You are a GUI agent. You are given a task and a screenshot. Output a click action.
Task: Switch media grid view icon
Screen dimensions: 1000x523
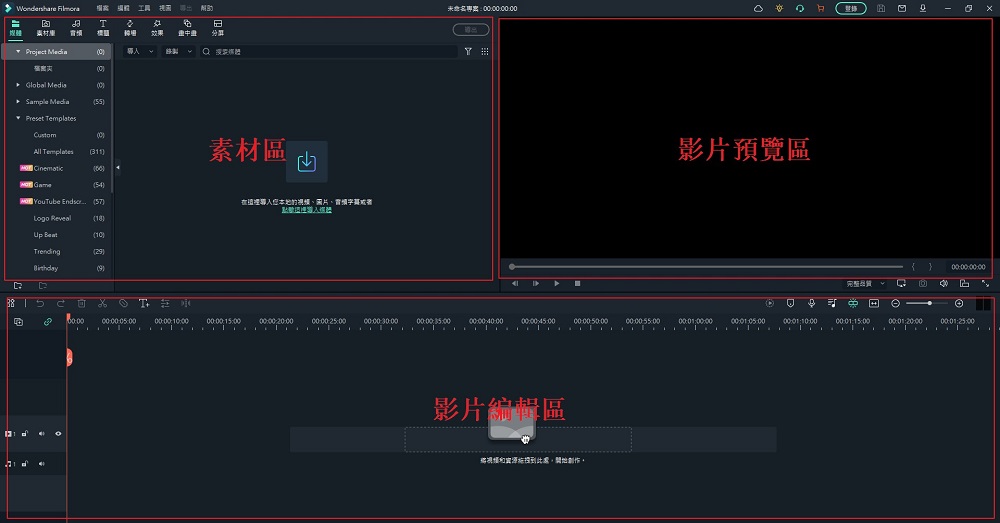click(485, 51)
